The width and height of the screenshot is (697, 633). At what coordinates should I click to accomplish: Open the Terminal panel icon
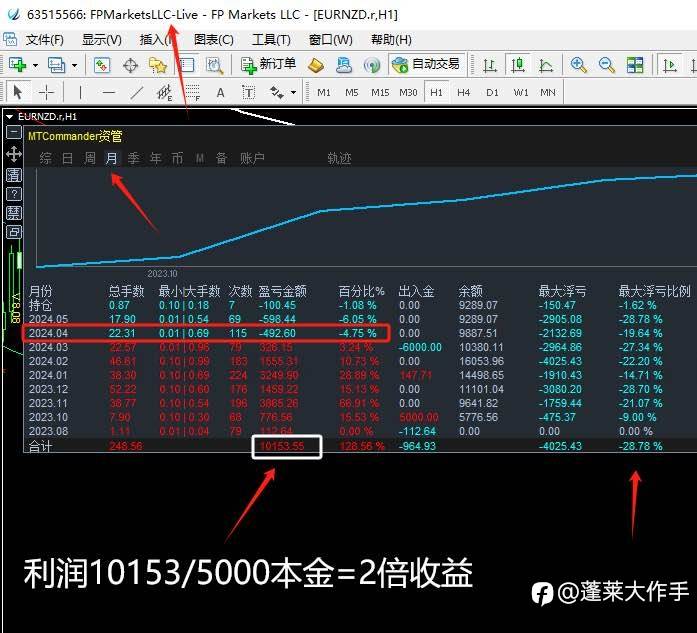click(x=187, y=65)
